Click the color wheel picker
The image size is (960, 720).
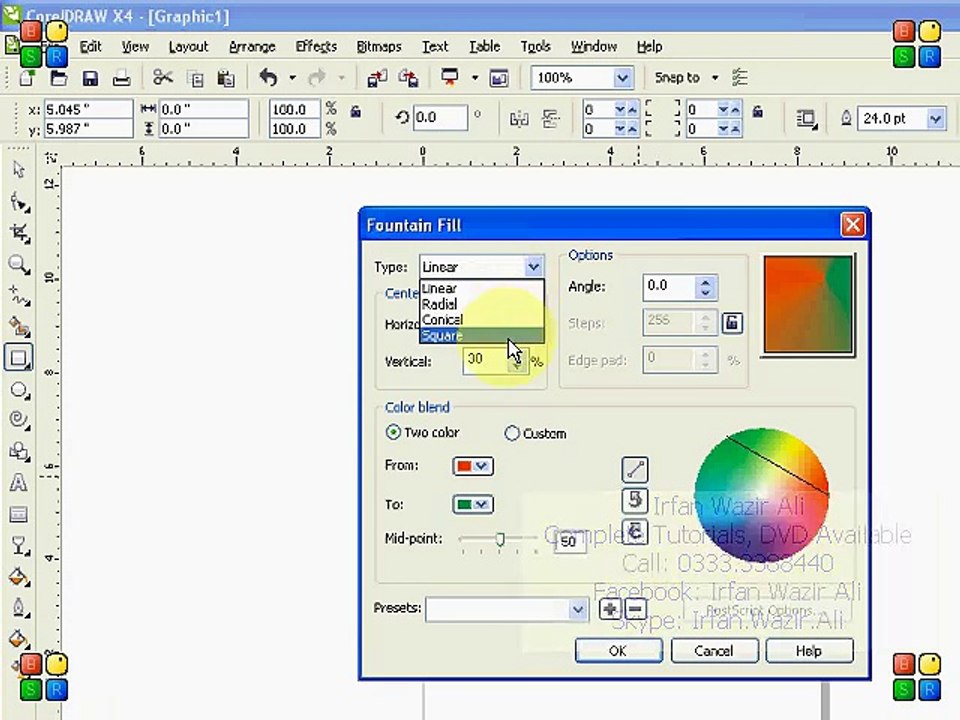tap(762, 495)
